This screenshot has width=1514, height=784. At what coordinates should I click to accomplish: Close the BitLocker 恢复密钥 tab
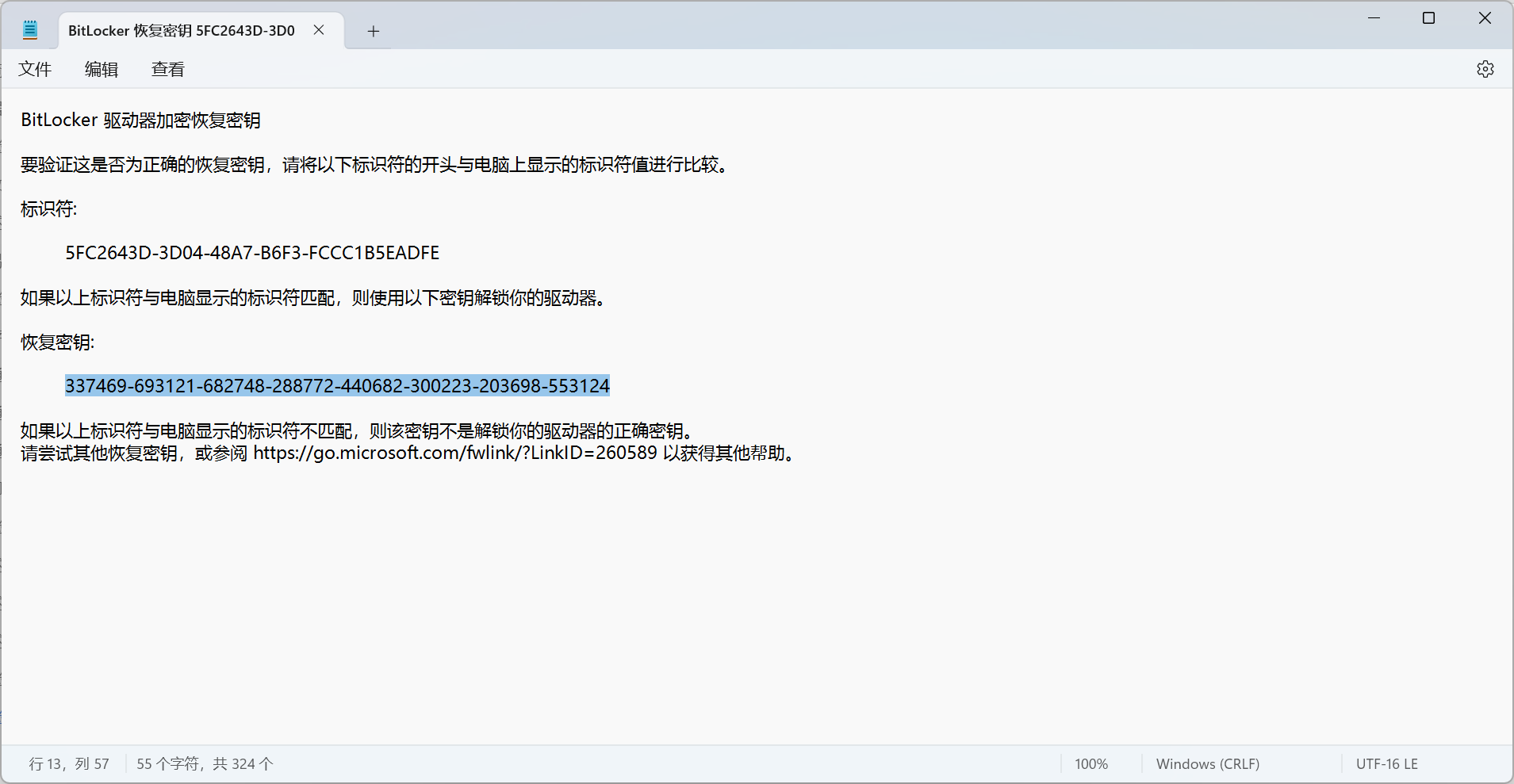pos(319,30)
